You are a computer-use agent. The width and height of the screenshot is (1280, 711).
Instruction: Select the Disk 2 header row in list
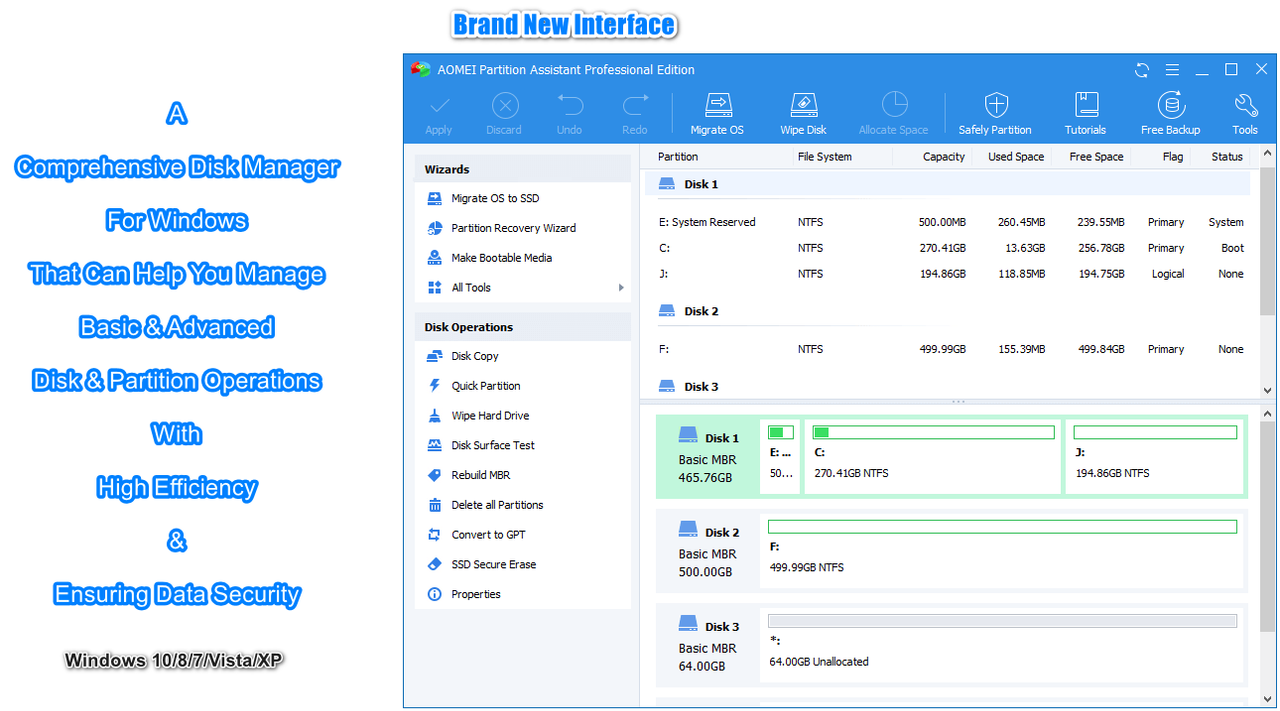[x=949, y=311]
